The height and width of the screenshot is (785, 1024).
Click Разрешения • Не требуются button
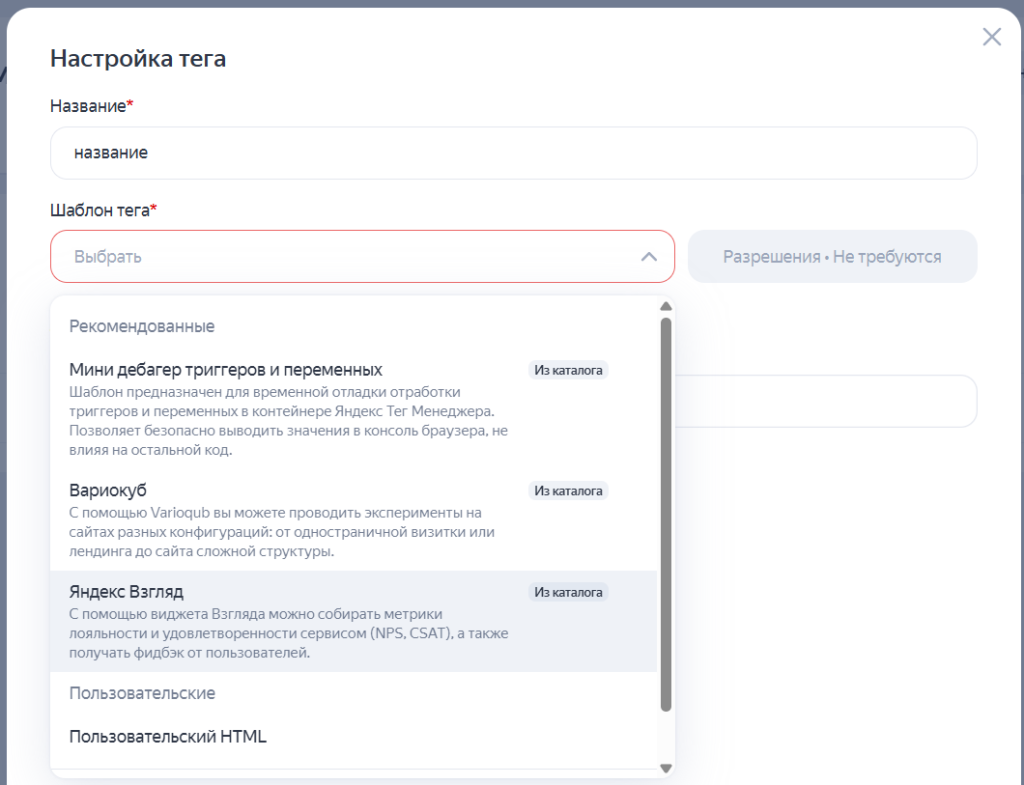(x=832, y=257)
